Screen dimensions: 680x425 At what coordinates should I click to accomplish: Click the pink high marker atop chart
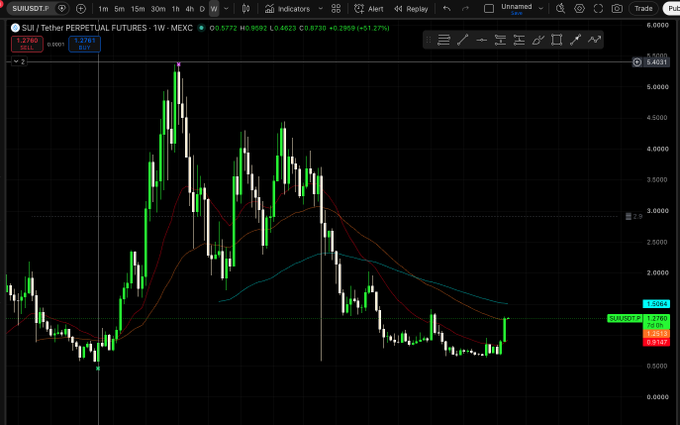coord(178,64)
